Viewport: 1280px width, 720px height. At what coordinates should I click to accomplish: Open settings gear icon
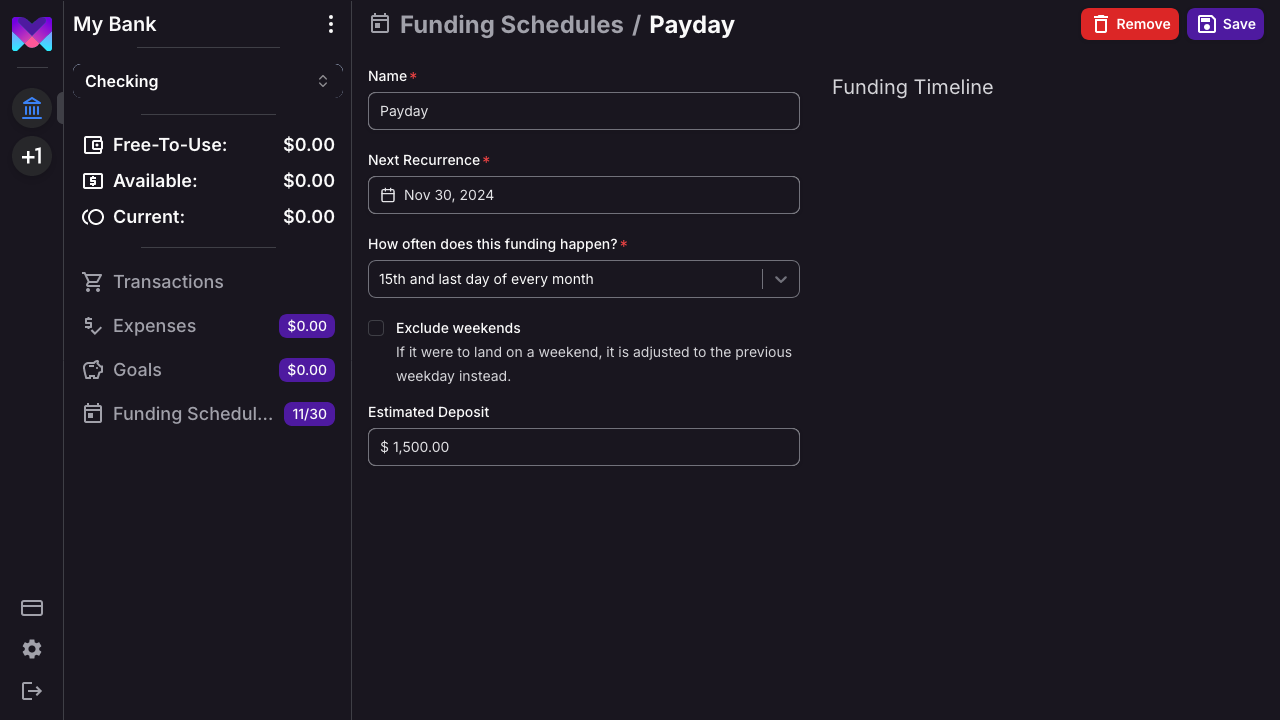pyautogui.click(x=32, y=649)
